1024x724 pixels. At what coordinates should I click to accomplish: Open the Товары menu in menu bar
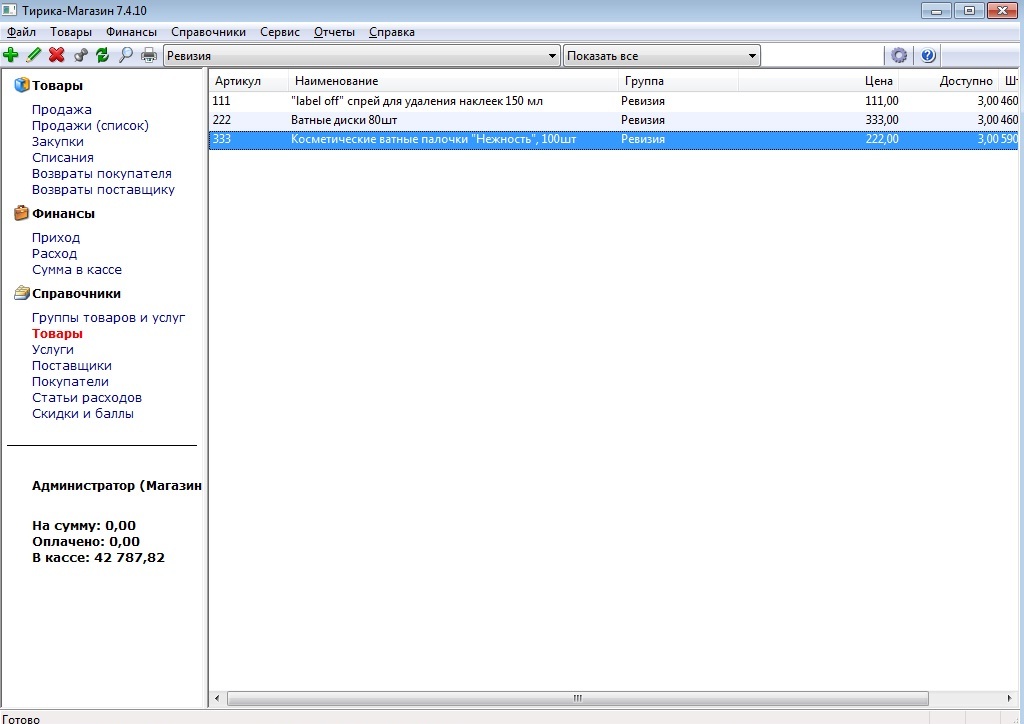click(x=71, y=32)
